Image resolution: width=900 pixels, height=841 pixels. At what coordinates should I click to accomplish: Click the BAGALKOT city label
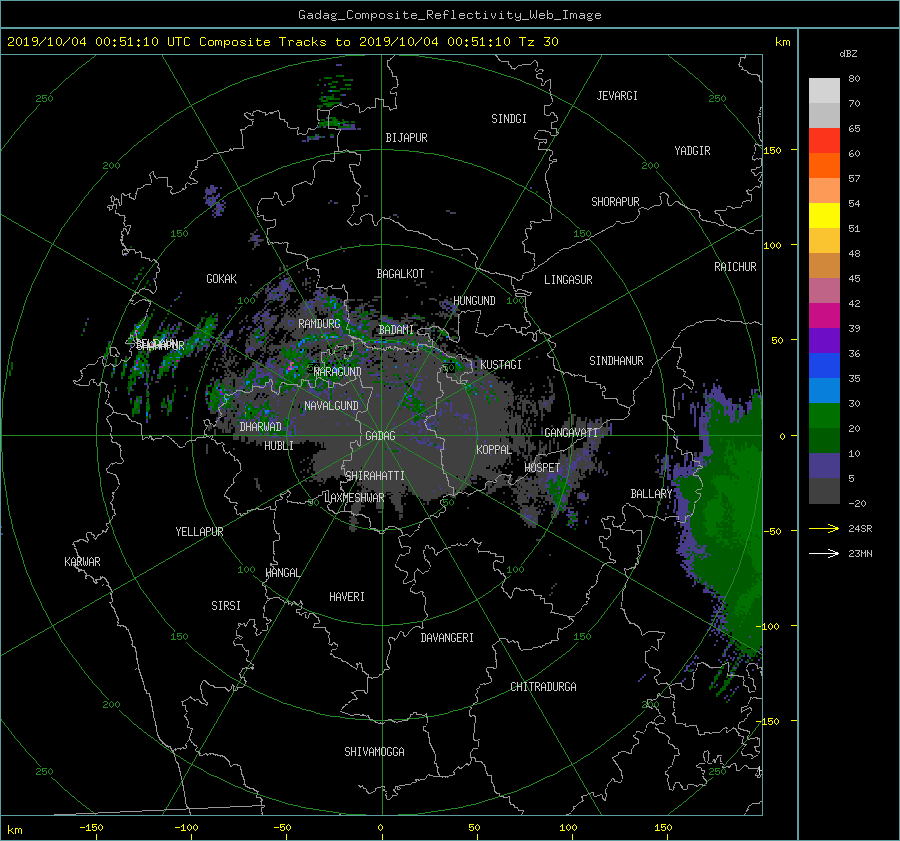(400, 274)
